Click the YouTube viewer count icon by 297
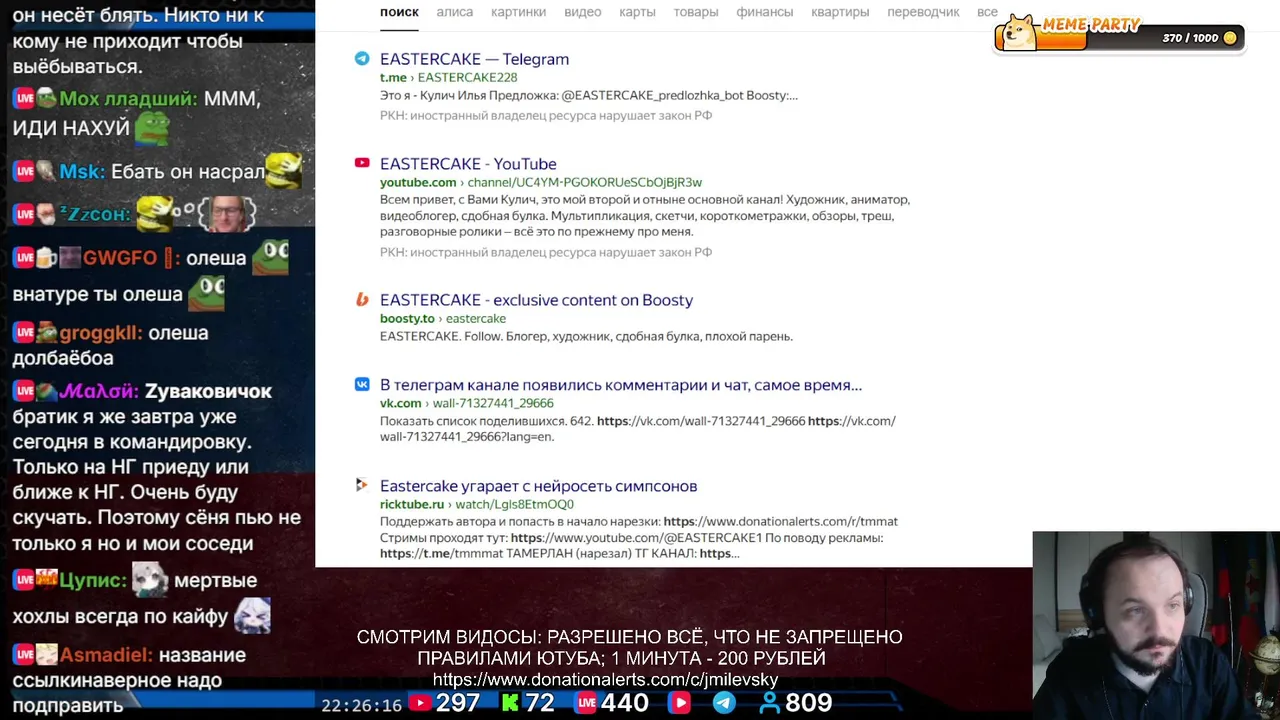This screenshot has width=1280, height=720. point(420,704)
